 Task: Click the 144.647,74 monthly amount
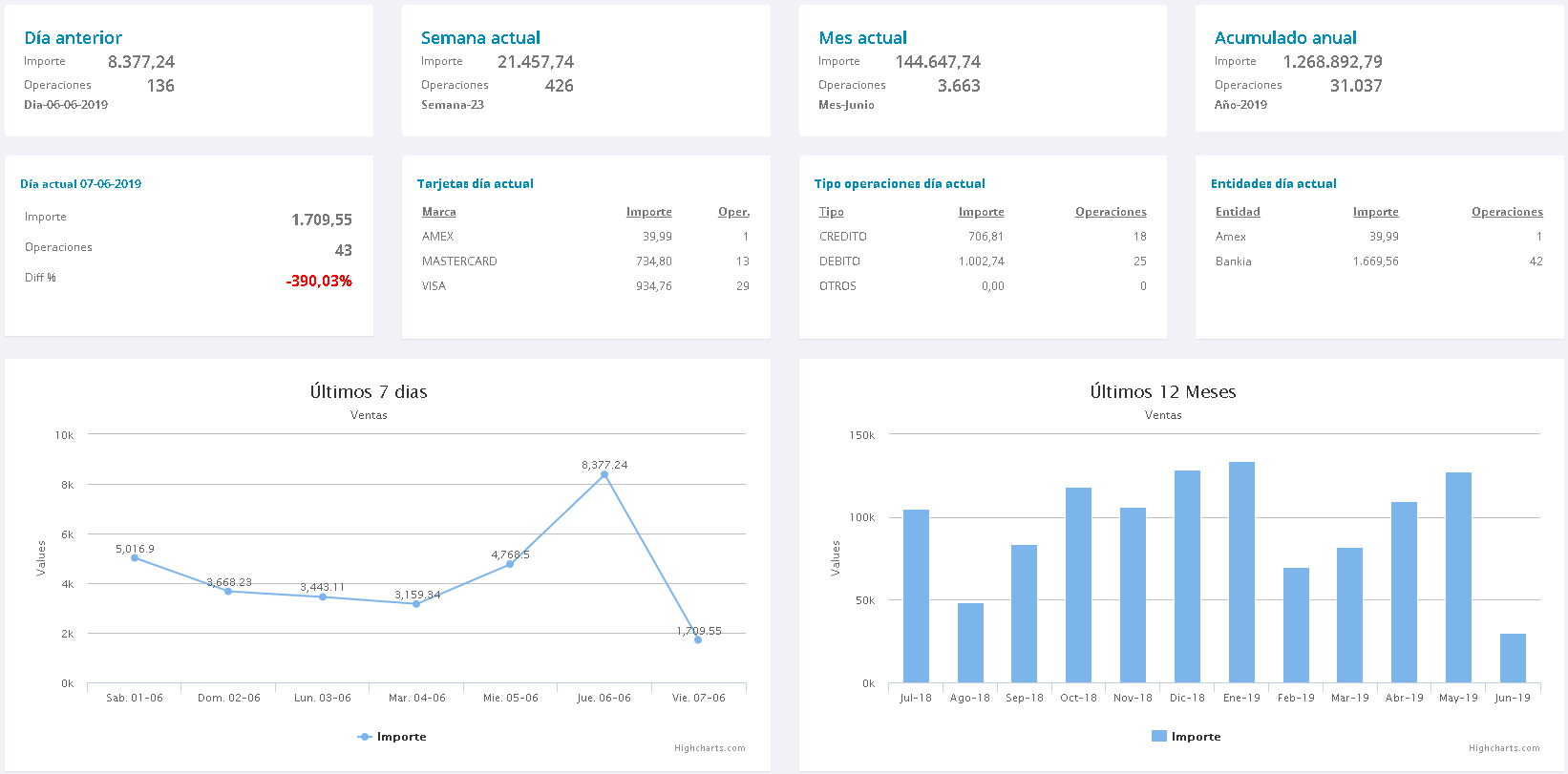(x=938, y=62)
